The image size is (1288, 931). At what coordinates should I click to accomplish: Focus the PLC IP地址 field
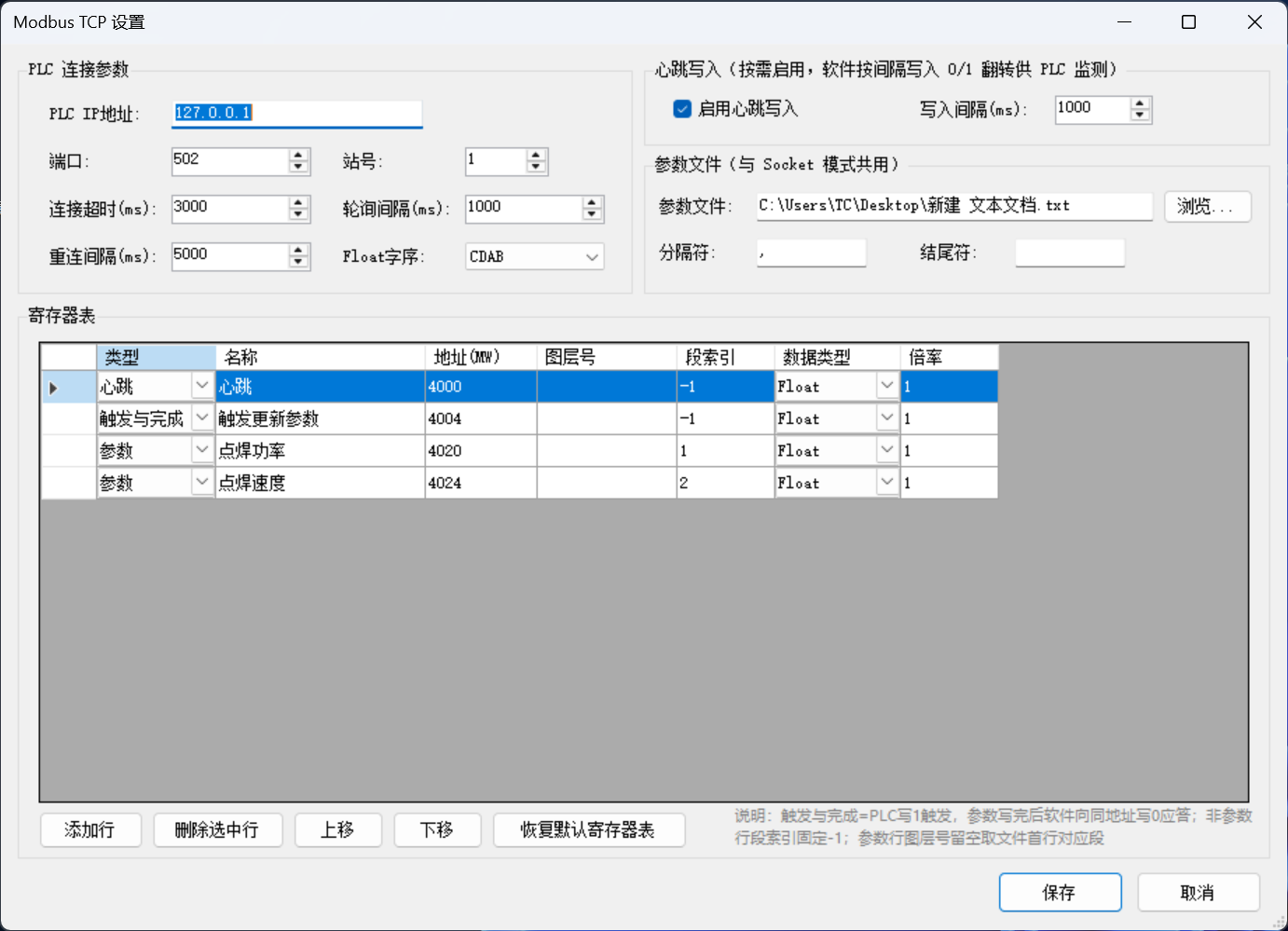(296, 113)
